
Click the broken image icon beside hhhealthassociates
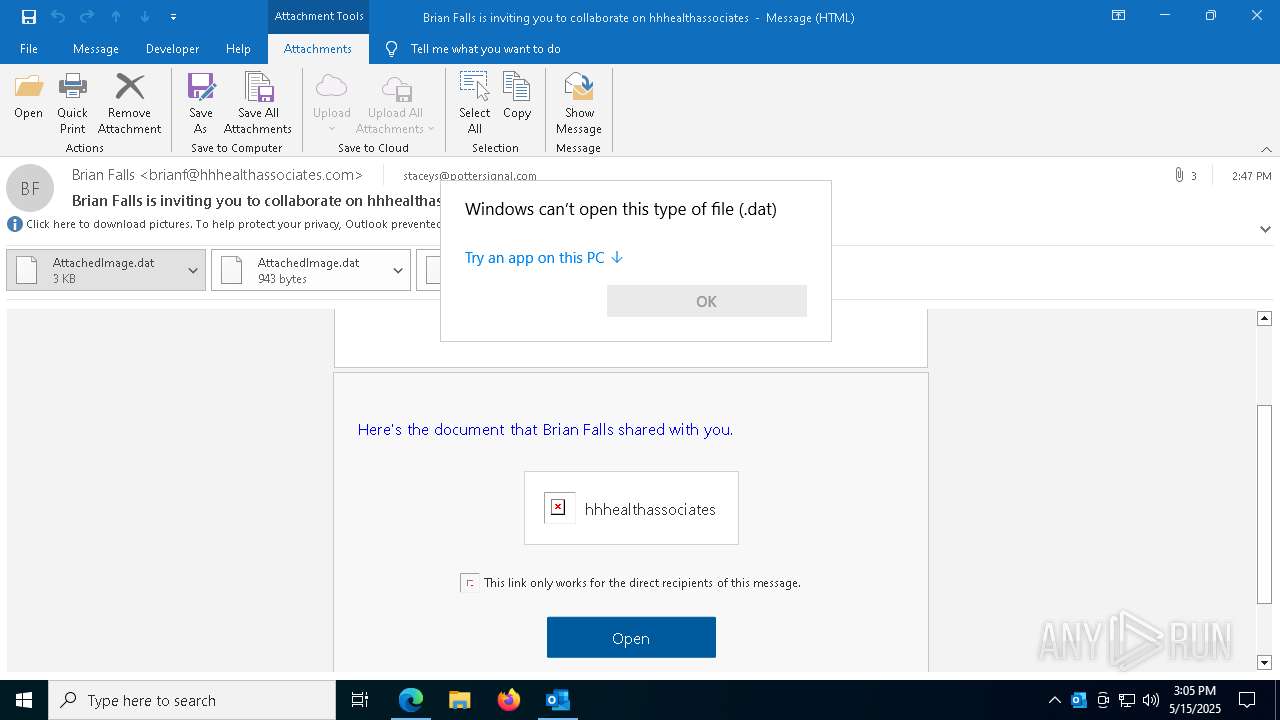(x=559, y=508)
